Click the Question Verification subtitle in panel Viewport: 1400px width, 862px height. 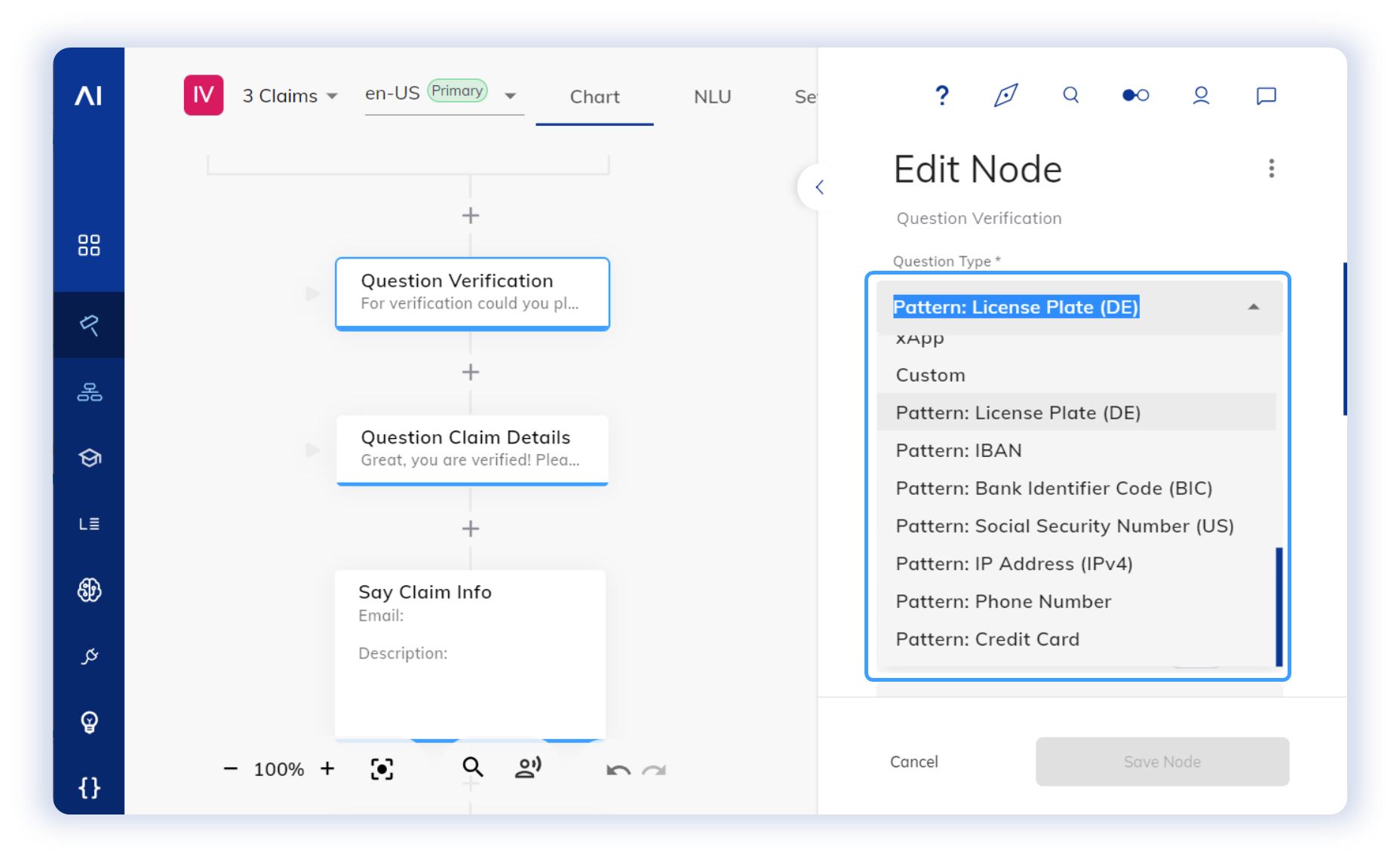click(978, 218)
